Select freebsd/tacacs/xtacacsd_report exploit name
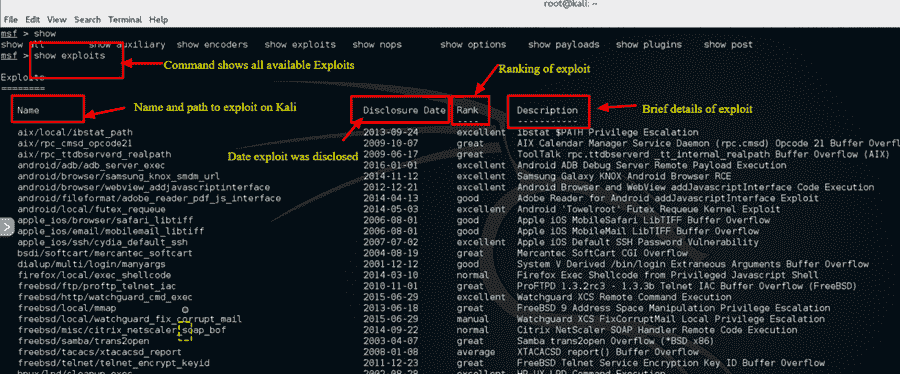 pos(100,352)
